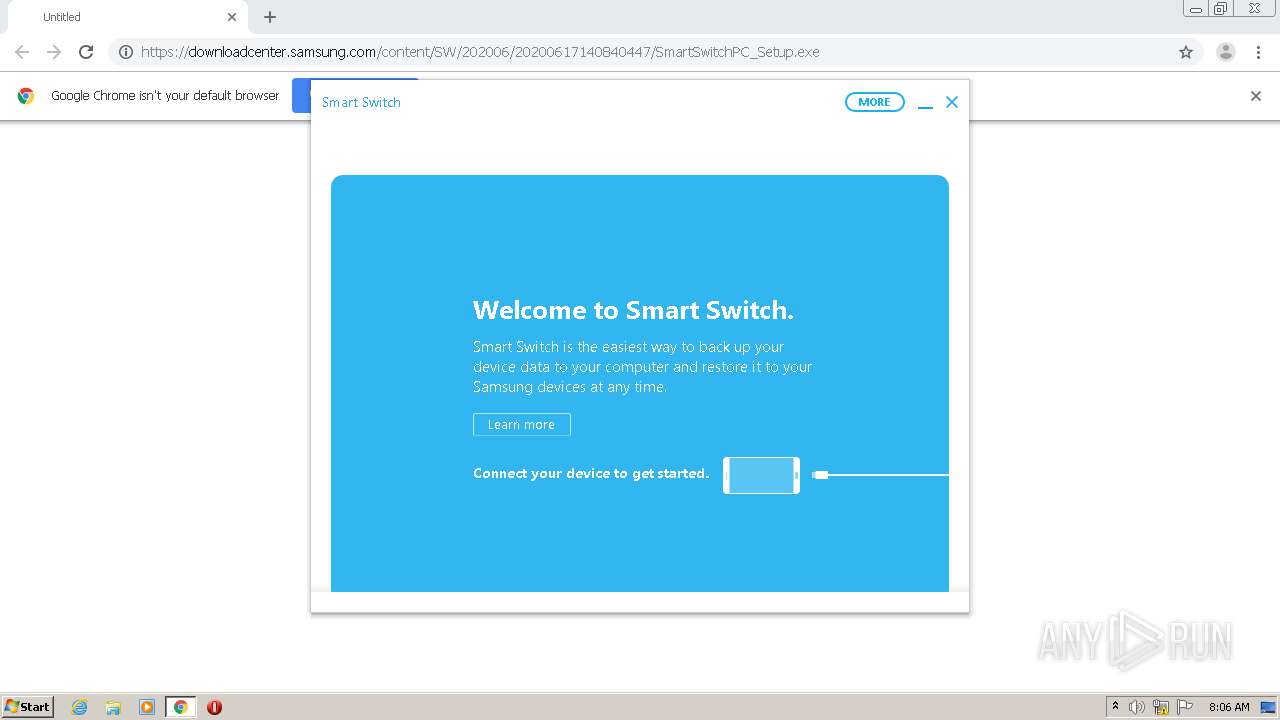This screenshot has width=1280, height=720.
Task: View site information icon in address bar
Action: click(x=126, y=52)
